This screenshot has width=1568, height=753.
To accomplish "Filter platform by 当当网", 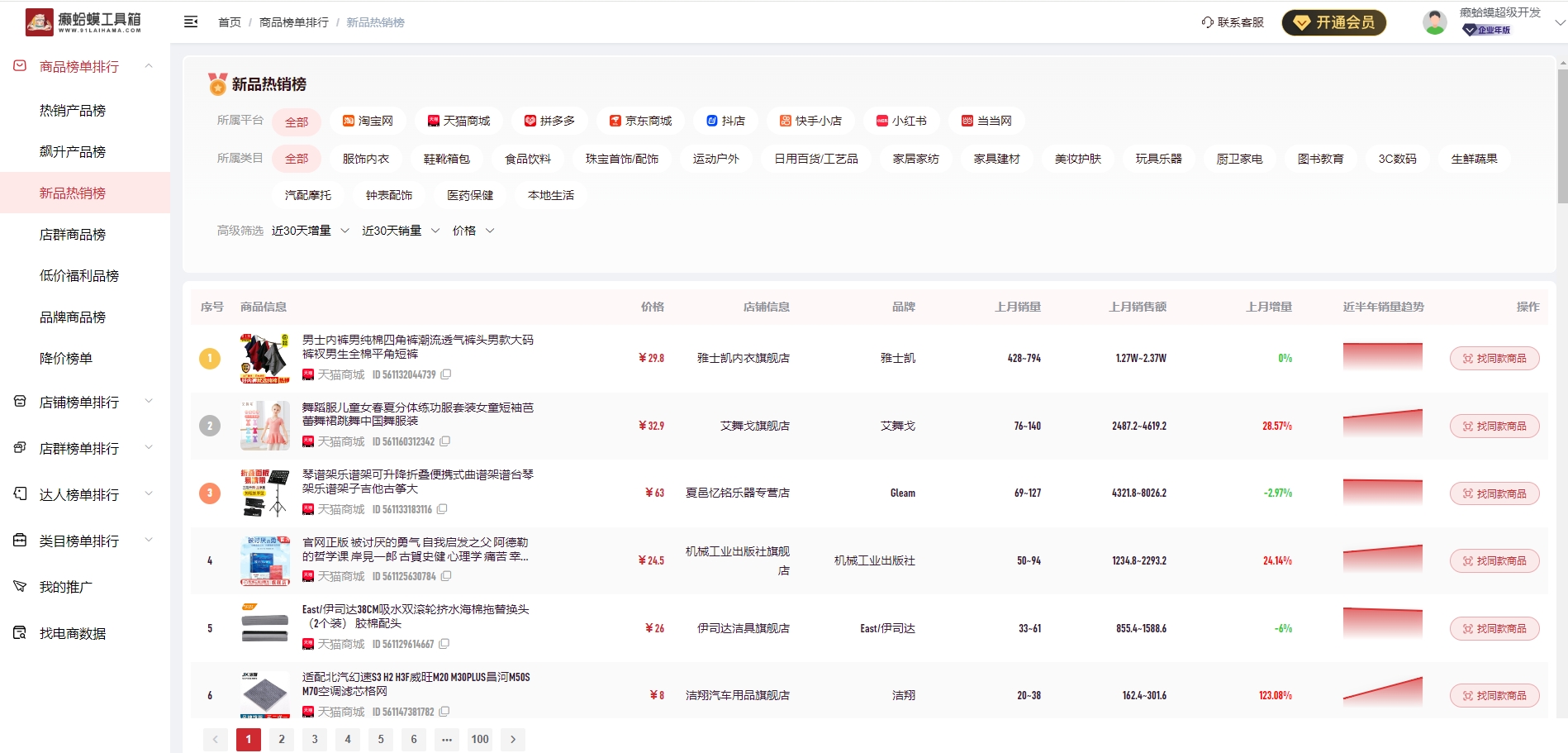I will pos(986,121).
